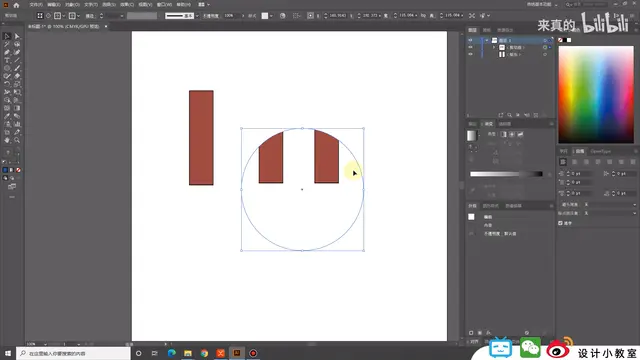Select the Free Transform tool
Image resolution: width=640 pixels, height=360 pixels.
tap(17, 92)
